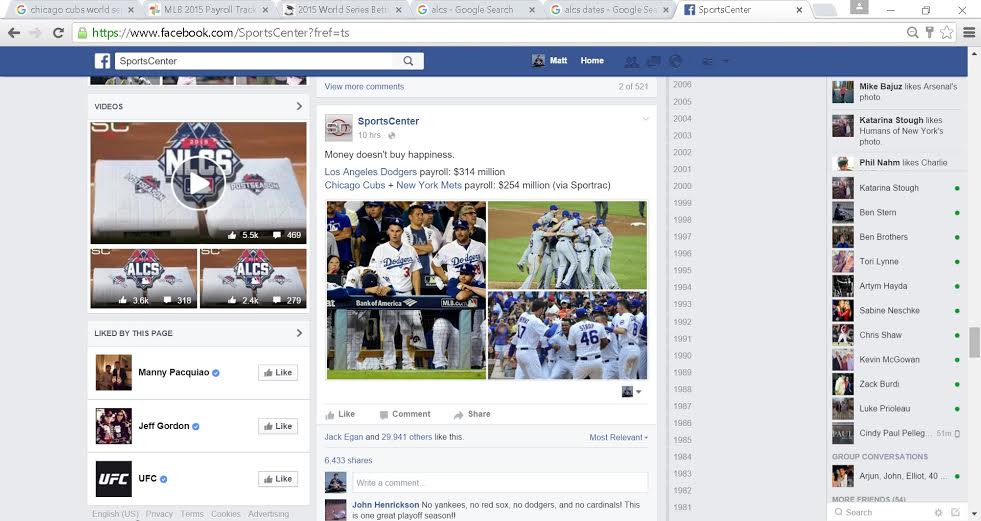
Task: Open John Henrickson commenter name
Action: [385, 505]
